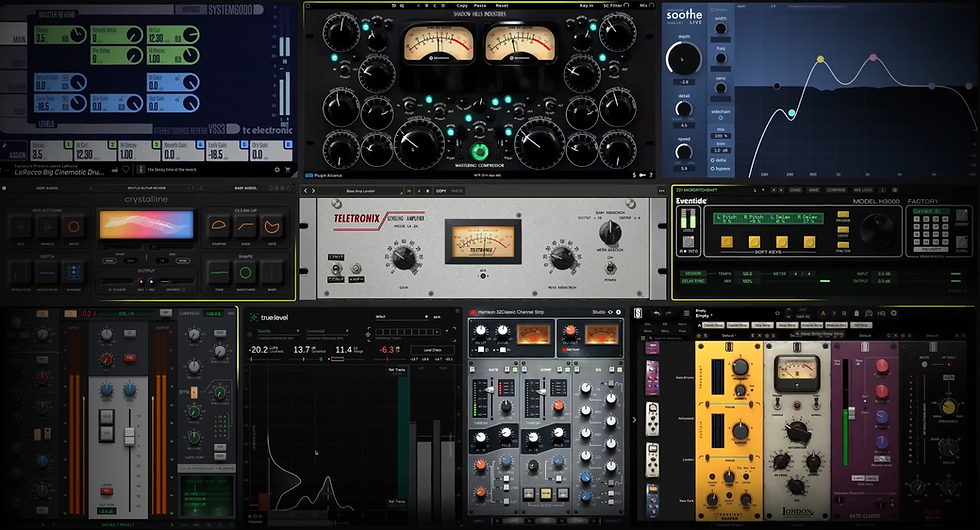Flip the LIMIT/COMPRESS switch on Teletronix LA-2A
This screenshot has height=530, width=980.
[336, 268]
